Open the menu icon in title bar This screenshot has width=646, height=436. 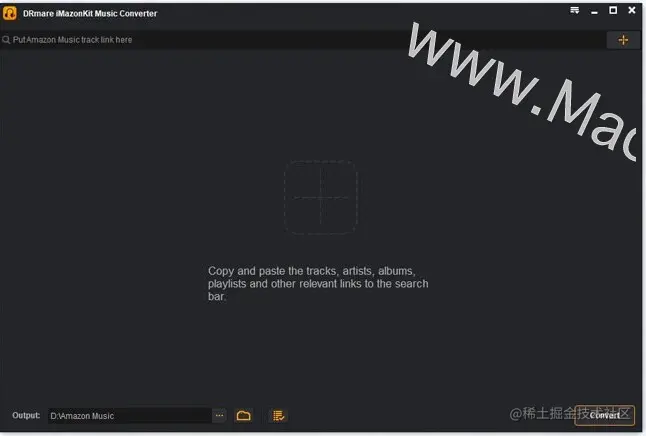pyautogui.click(x=574, y=11)
